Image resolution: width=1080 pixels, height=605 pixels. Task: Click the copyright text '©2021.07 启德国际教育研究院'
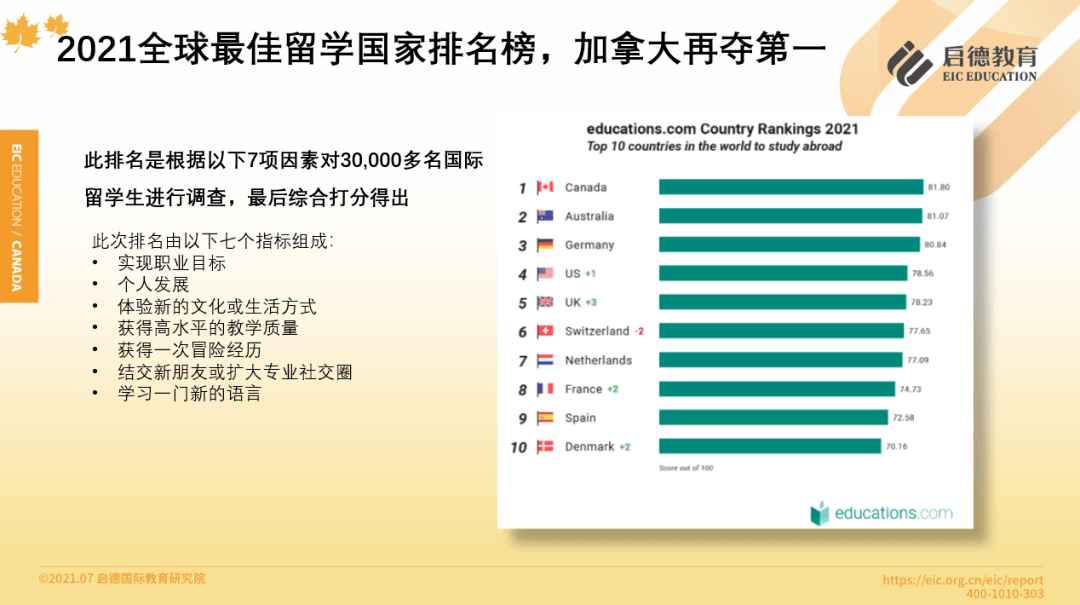point(122,578)
